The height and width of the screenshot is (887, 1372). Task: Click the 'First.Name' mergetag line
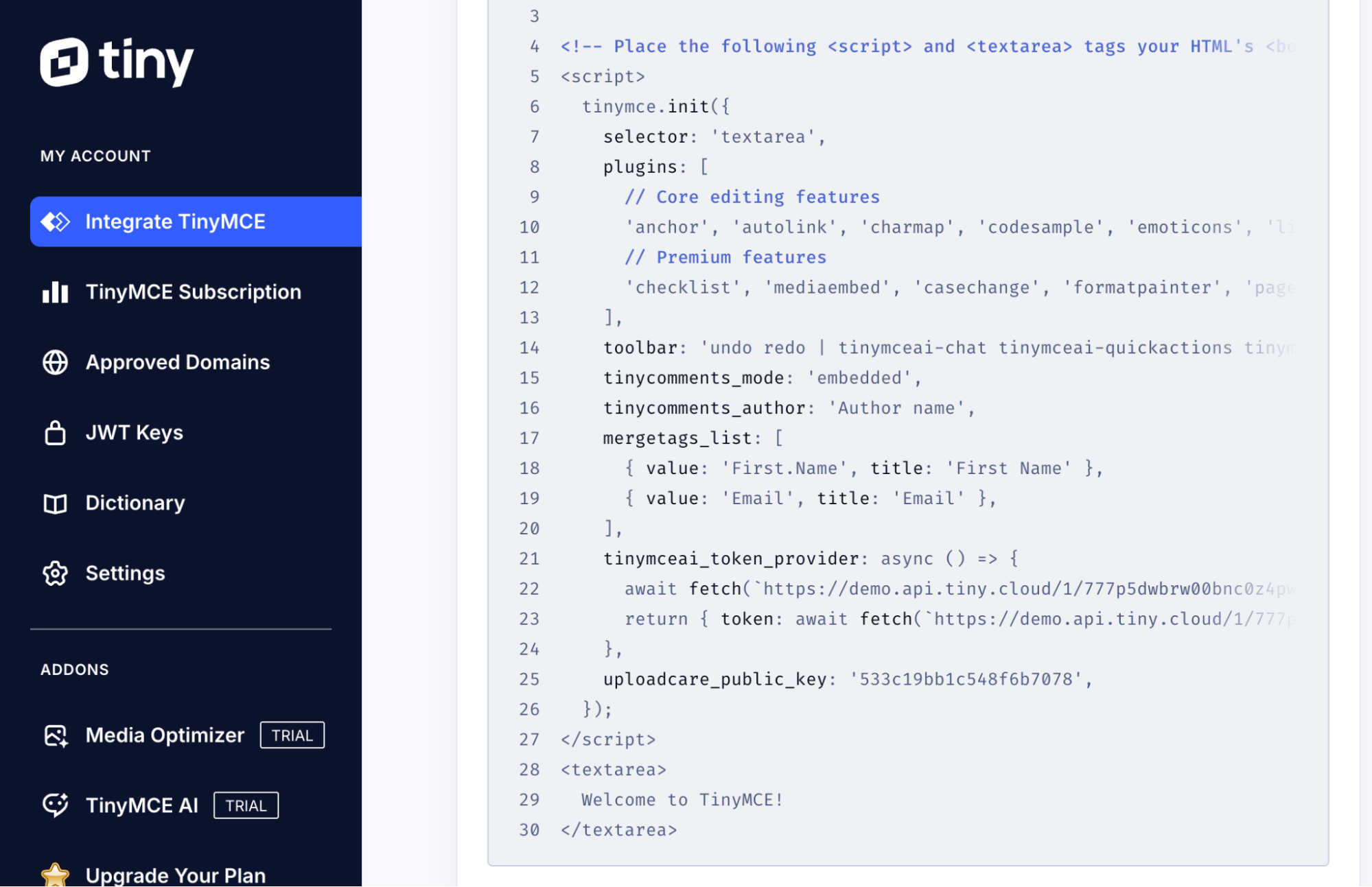click(863, 469)
